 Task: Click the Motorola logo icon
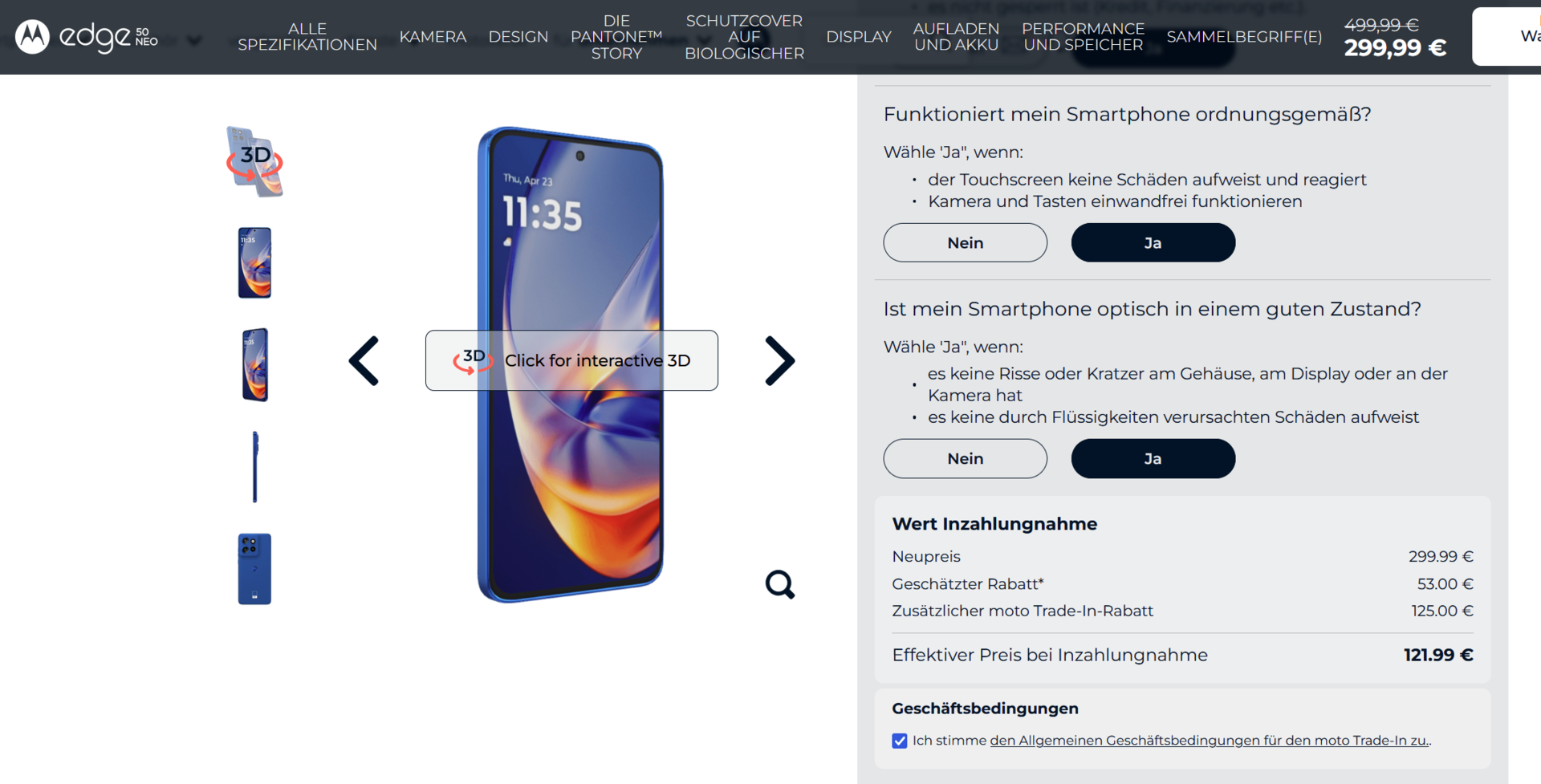(33, 37)
